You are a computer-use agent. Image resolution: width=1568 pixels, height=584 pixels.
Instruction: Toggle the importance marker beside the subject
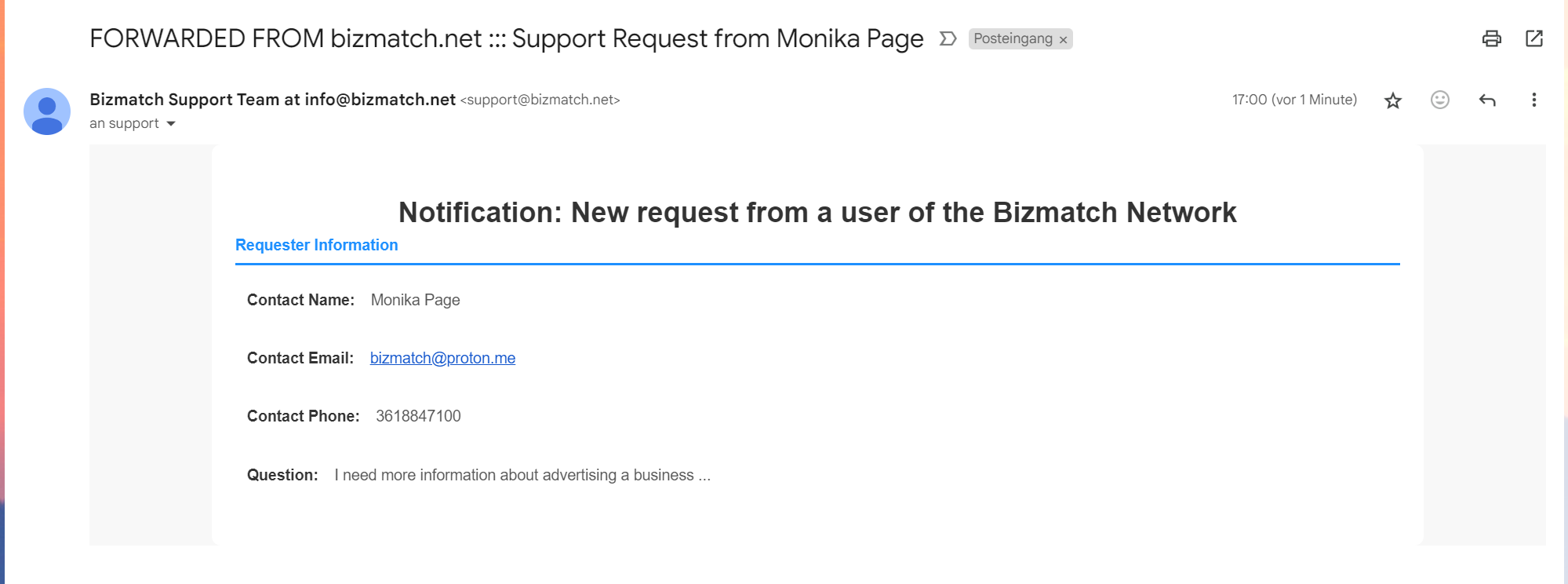pos(948,38)
